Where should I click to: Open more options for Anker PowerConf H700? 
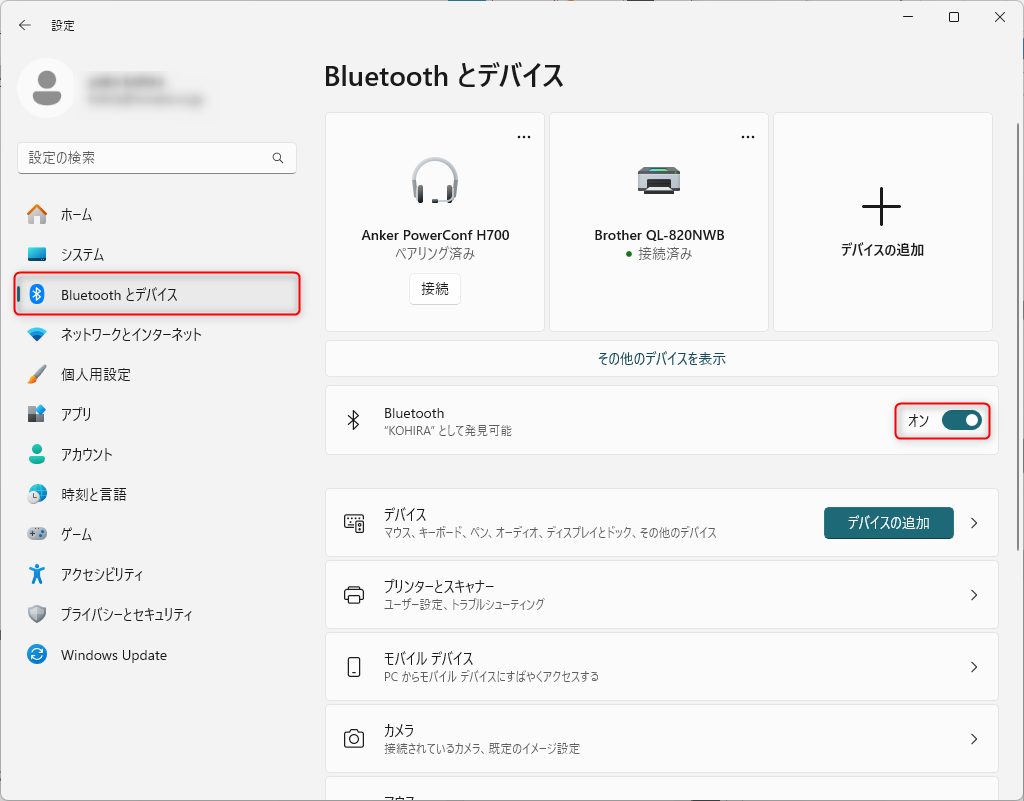click(x=524, y=137)
